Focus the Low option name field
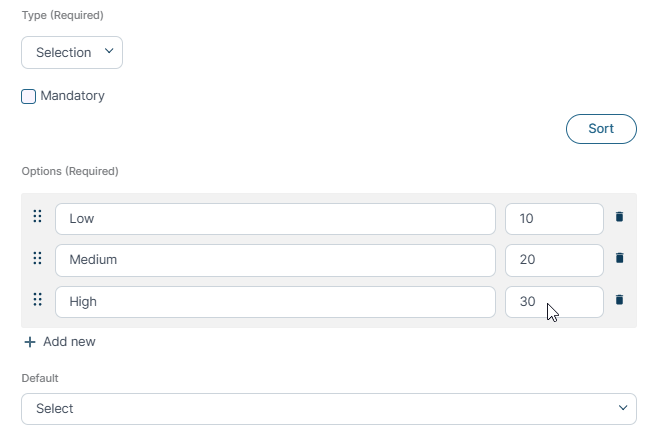The height and width of the screenshot is (436, 654). point(275,219)
